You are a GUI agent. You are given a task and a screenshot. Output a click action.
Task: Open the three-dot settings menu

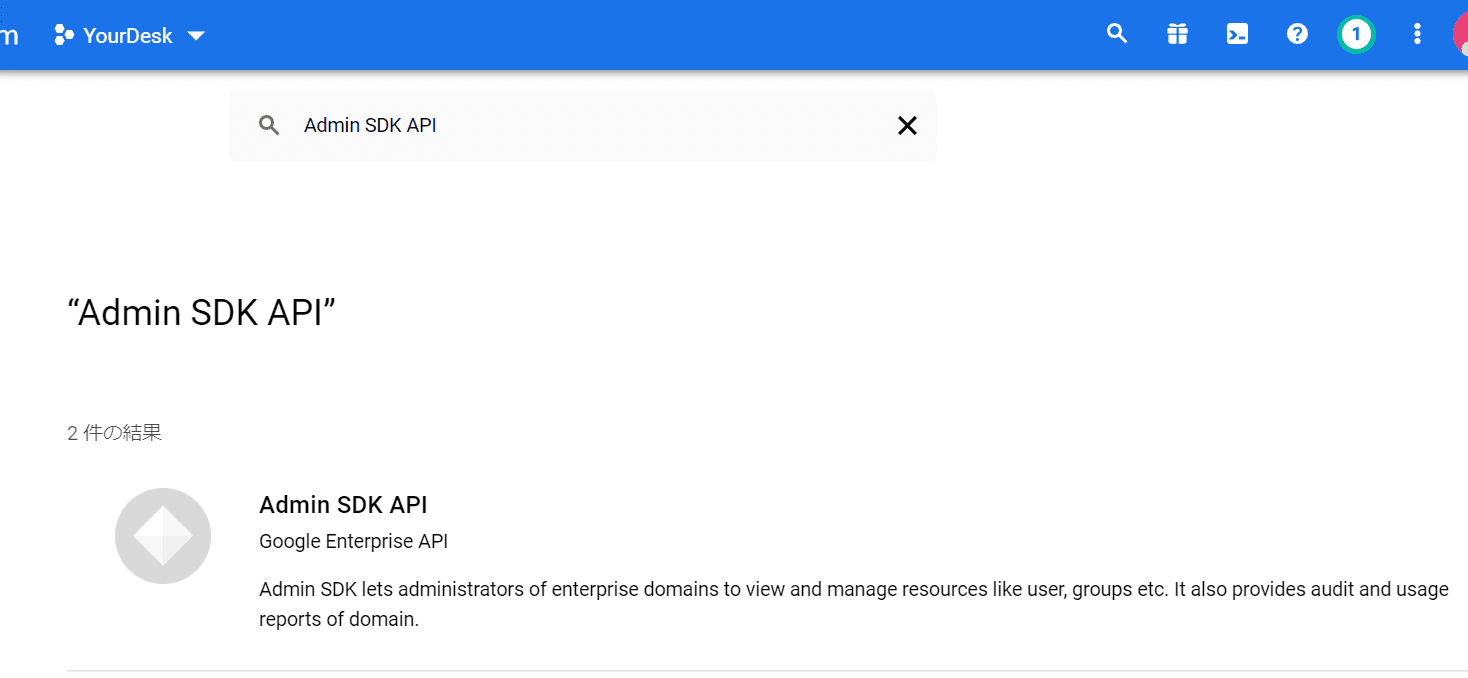click(x=1417, y=34)
